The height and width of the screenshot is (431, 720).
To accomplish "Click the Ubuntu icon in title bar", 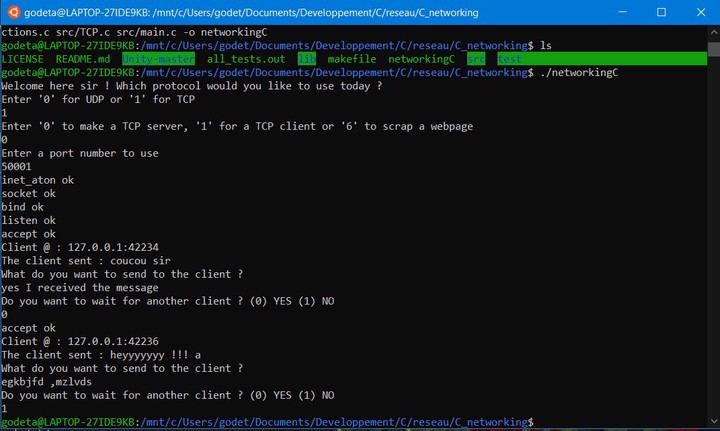I will pyautogui.click(x=13, y=12).
